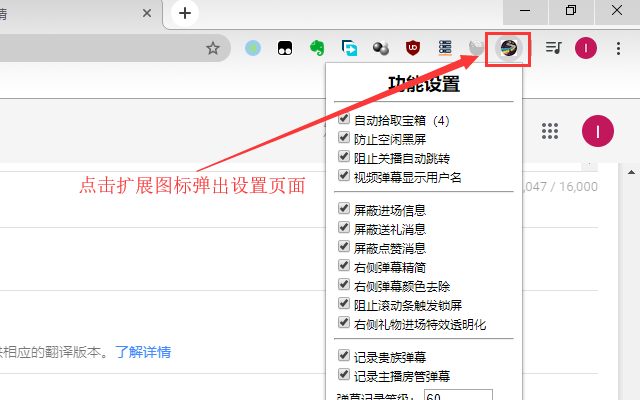This screenshot has height=400, width=640.
Task: Uncheck 右侧礼物进场特效透明化 option
Action: point(344,322)
